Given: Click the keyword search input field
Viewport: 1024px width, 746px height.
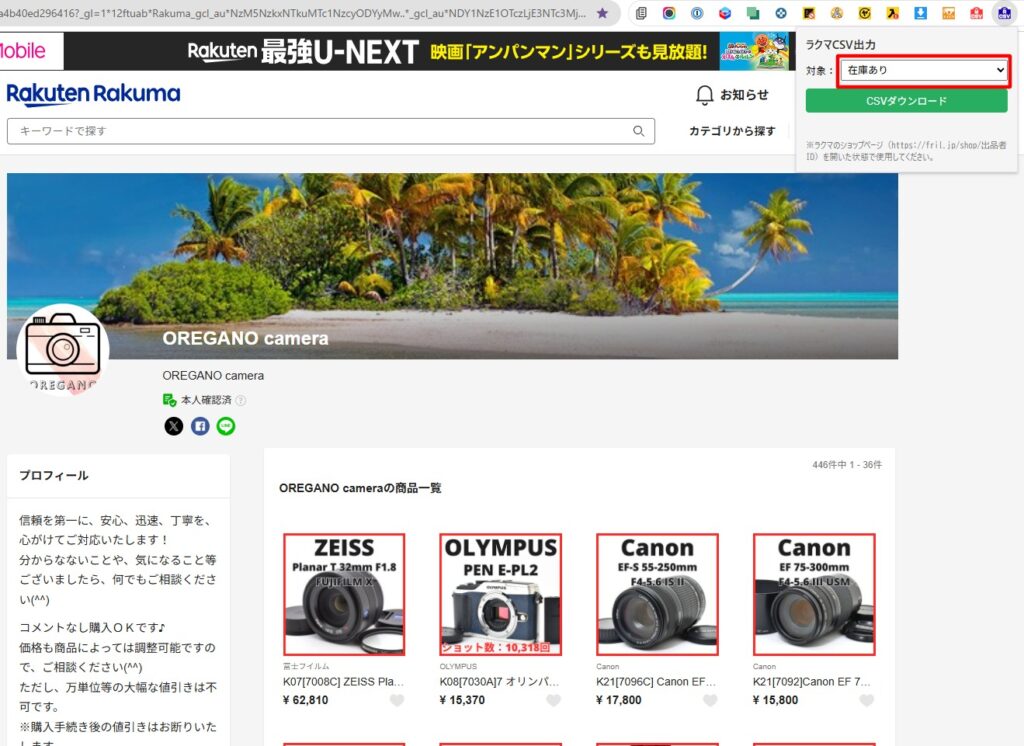Looking at the screenshot, I should [320, 131].
